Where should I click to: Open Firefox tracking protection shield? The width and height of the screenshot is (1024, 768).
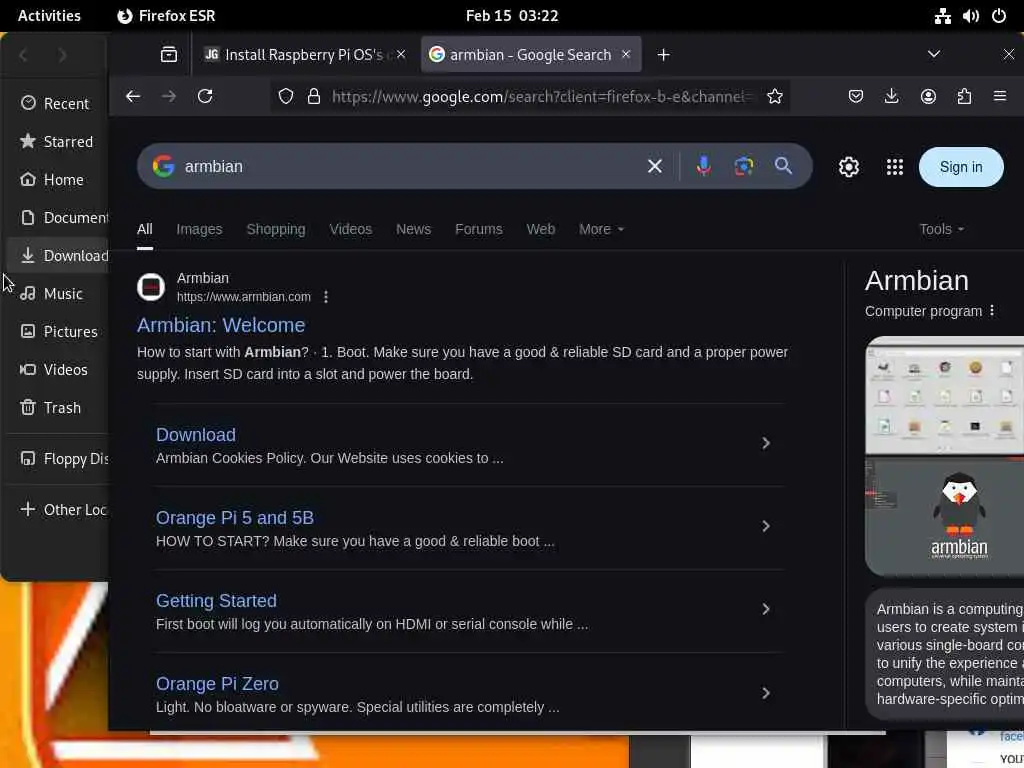(x=286, y=97)
